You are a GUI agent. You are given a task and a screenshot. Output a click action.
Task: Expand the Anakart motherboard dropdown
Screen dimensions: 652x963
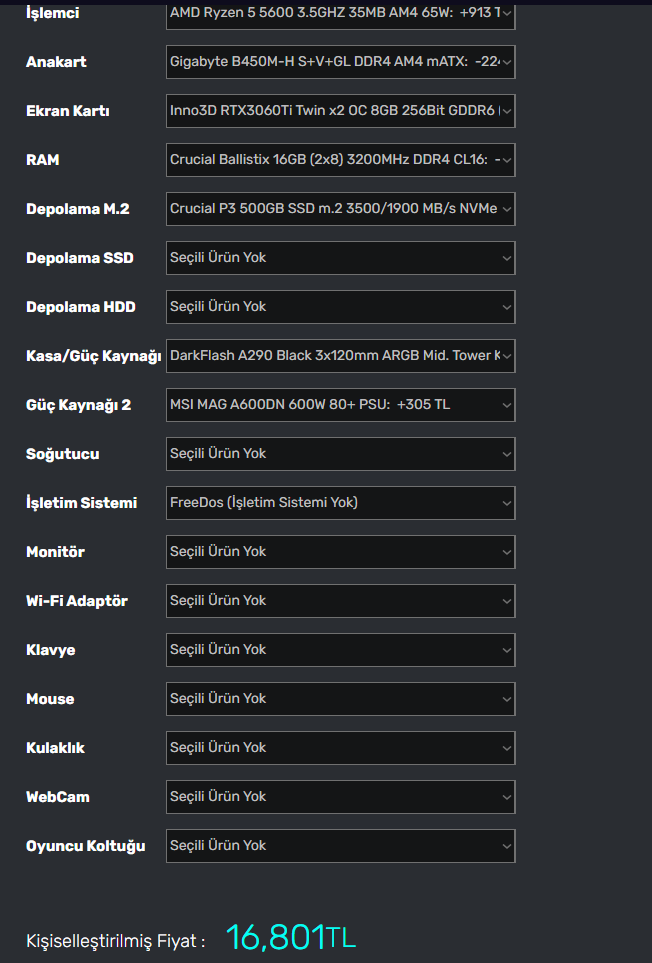pyautogui.click(x=340, y=62)
